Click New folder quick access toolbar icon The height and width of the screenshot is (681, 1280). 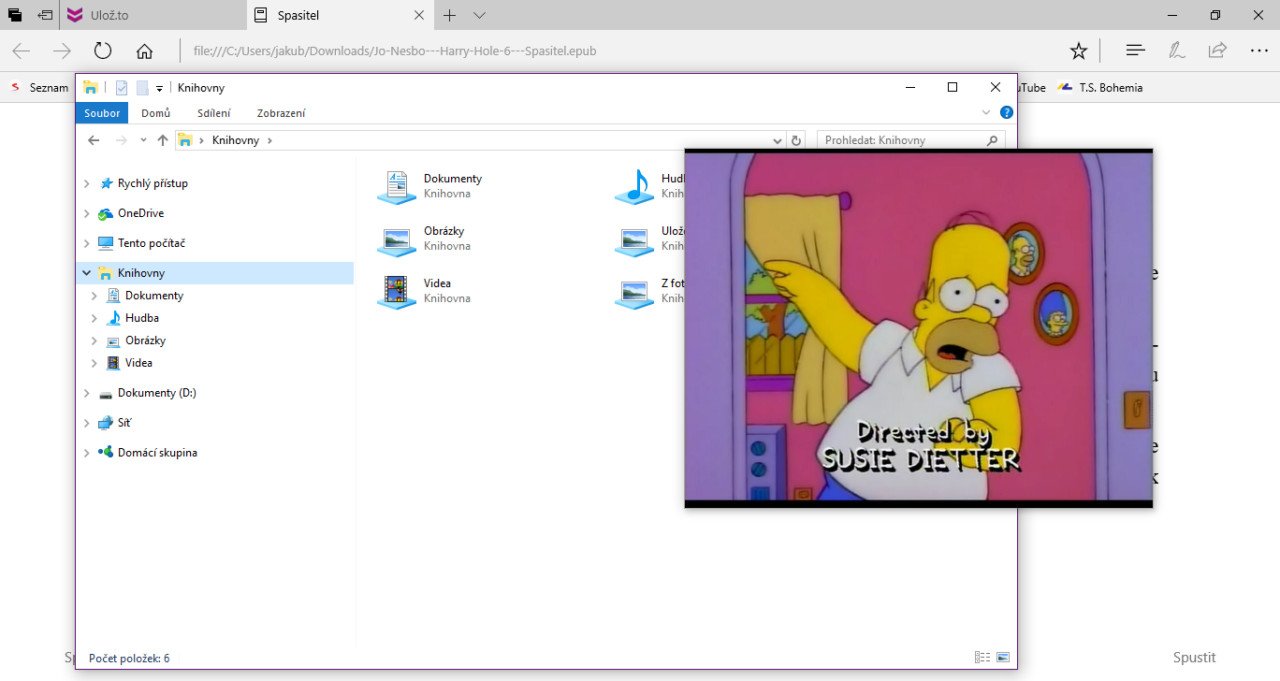point(142,88)
